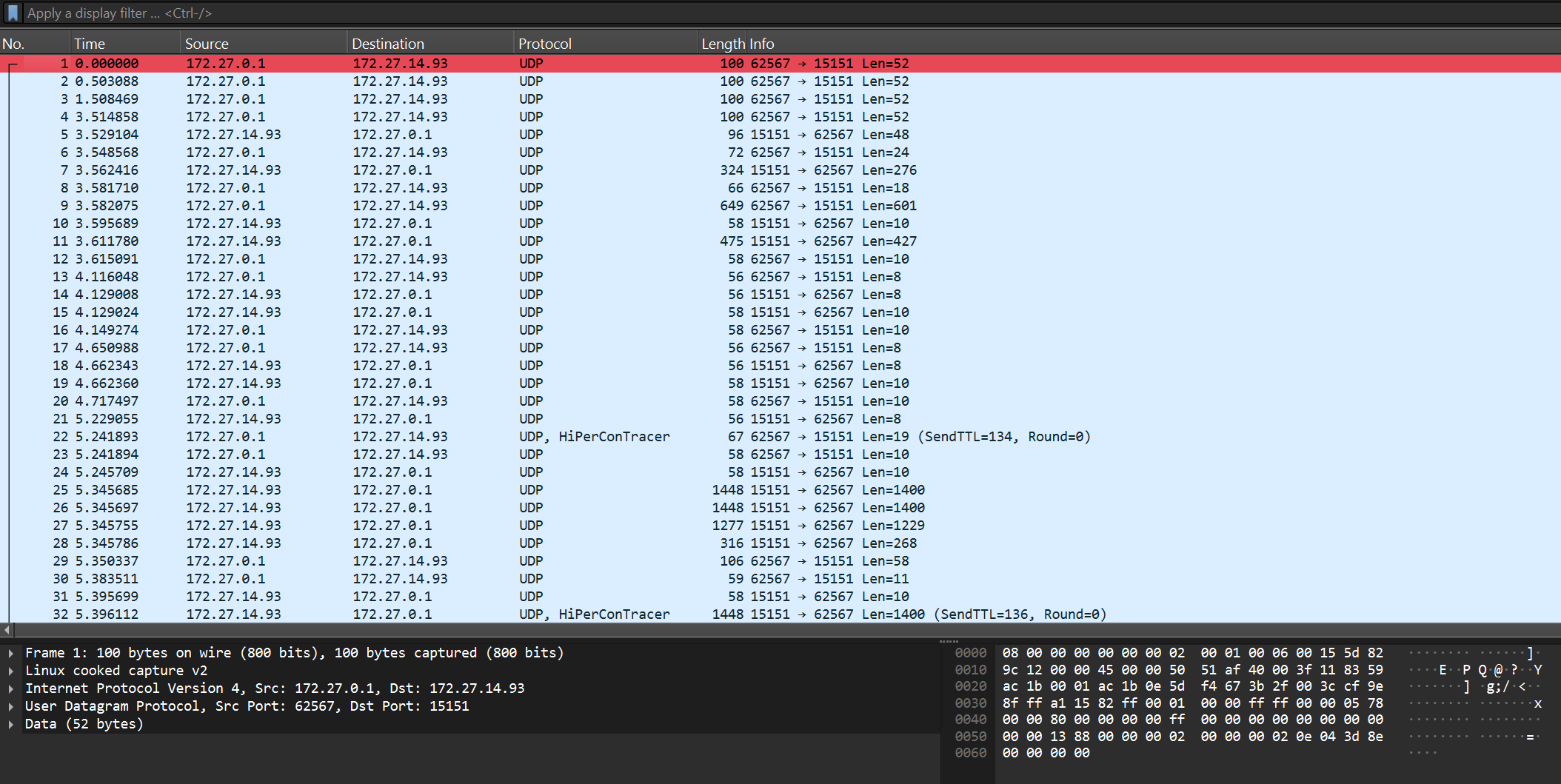Screen dimensions: 1561x784
Task: Select packet 32 HiPerConTracer SendTTL=136 row
Action: click(780, 614)
